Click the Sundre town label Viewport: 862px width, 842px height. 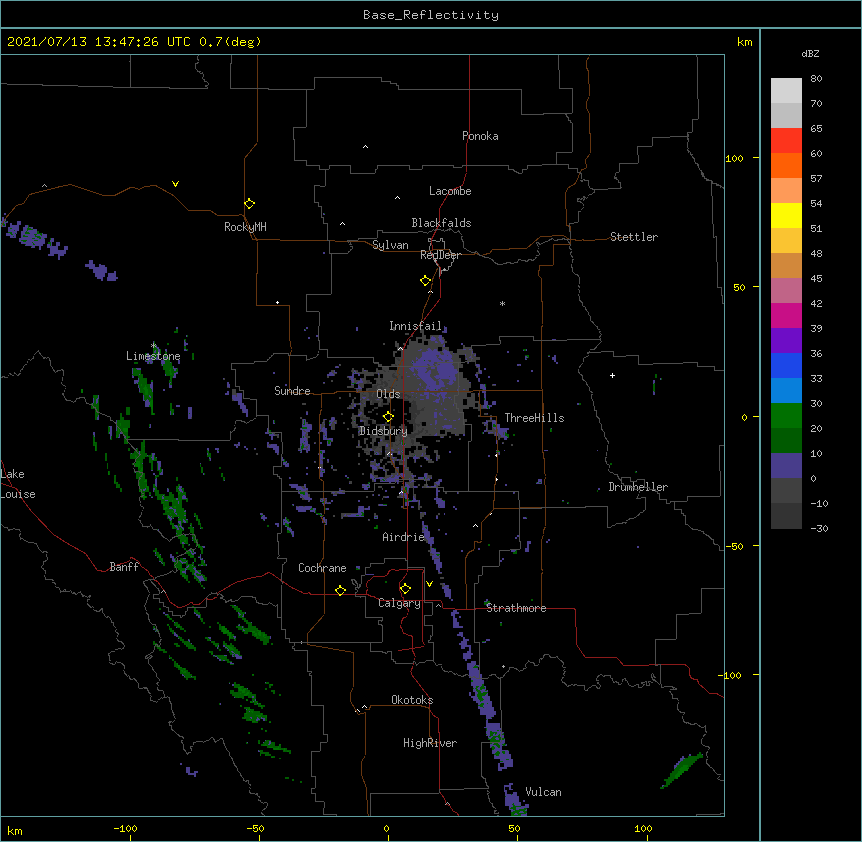292,391
